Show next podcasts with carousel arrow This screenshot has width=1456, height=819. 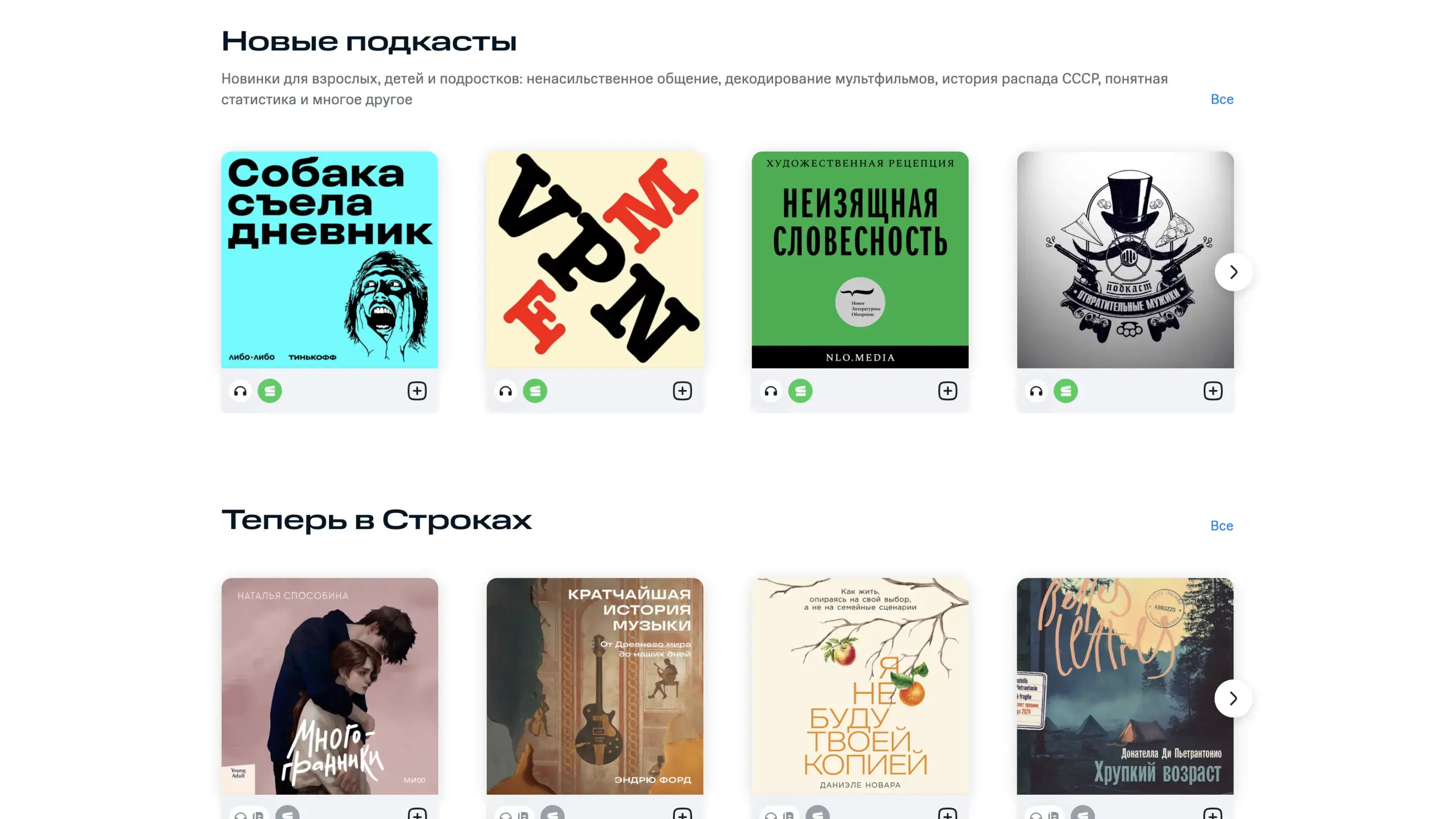[x=1234, y=272]
